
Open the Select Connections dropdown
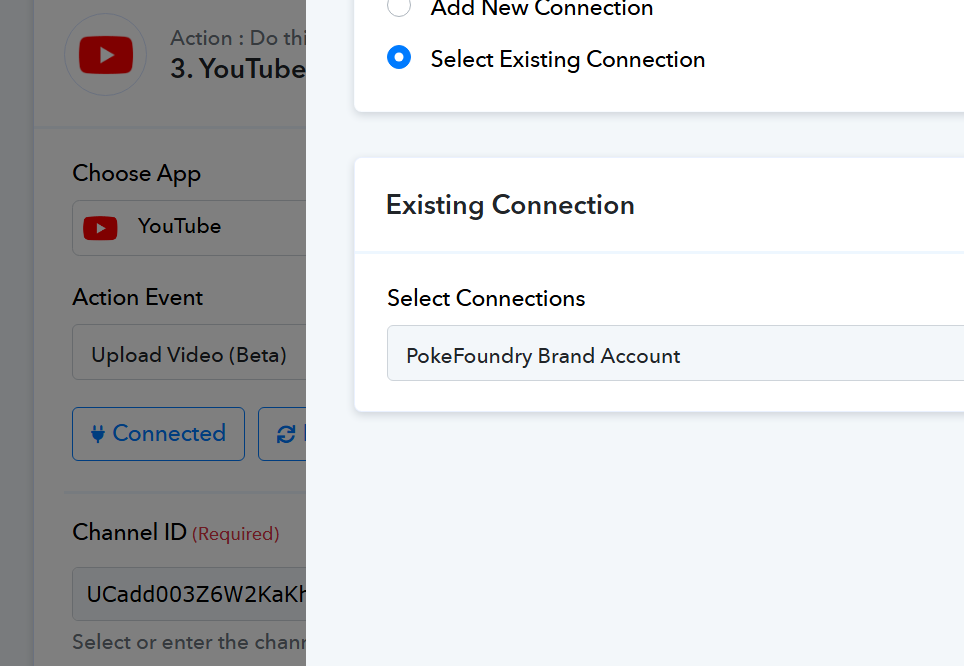pos(675,353)
